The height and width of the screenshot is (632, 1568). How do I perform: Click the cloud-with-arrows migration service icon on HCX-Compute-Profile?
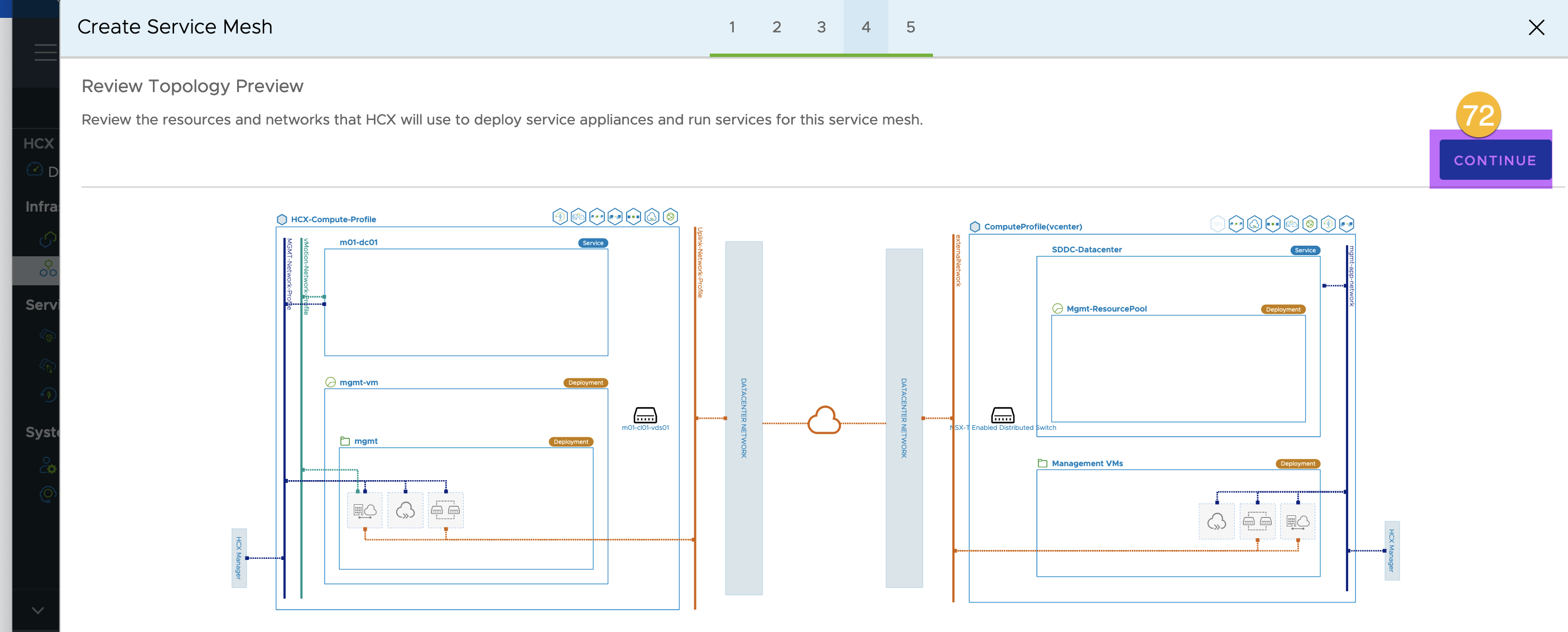[652, 217]
